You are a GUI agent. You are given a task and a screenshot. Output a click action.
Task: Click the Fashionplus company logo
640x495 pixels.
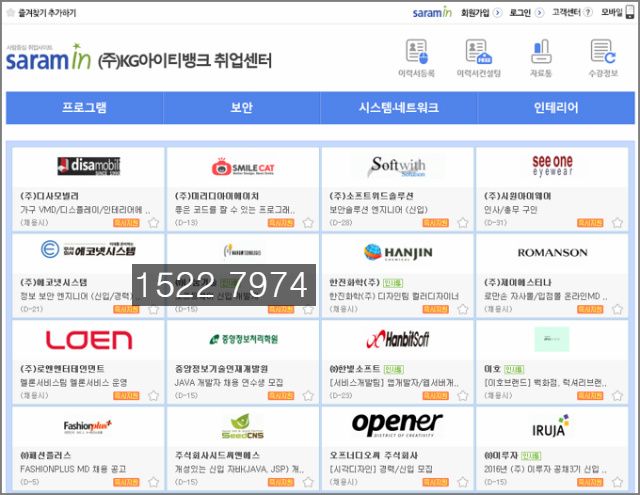pyautogui.click(x=88, y=426)
